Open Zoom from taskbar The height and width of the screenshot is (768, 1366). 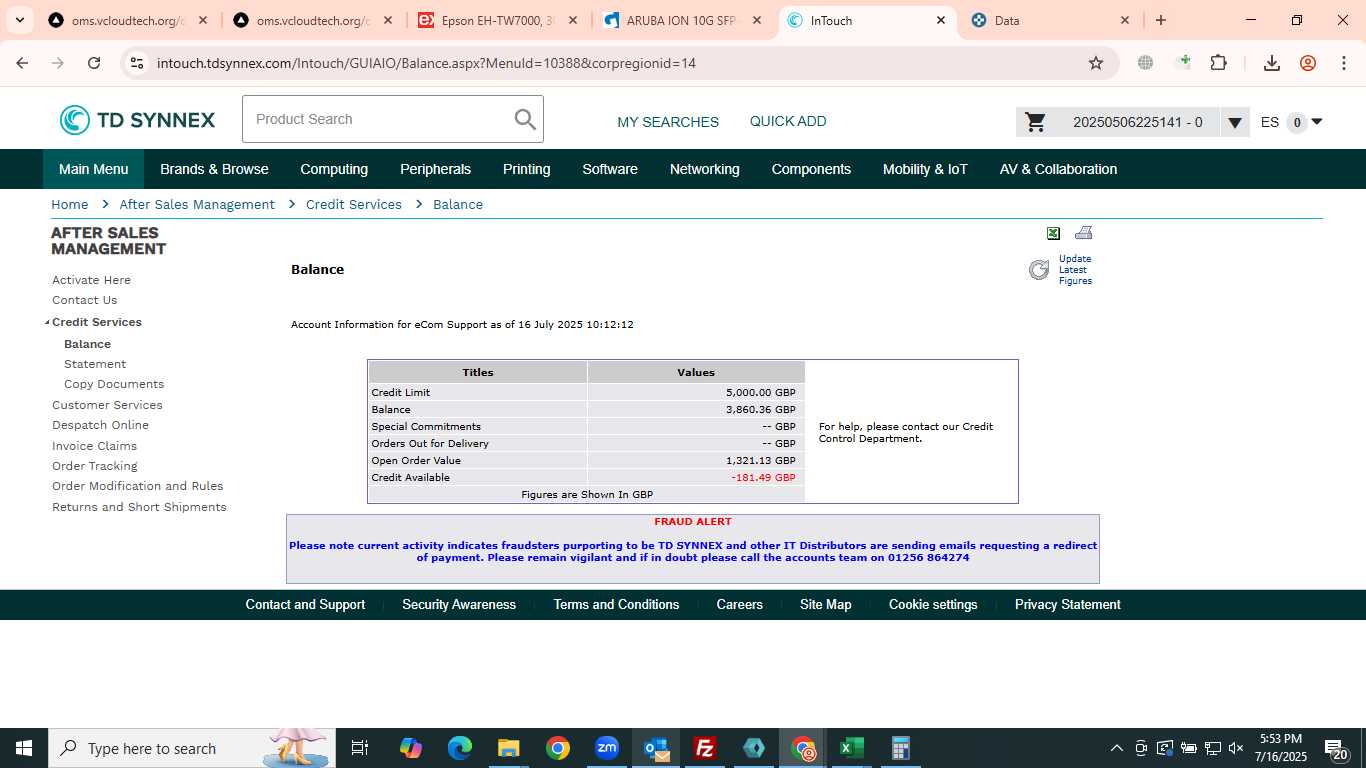tap(607, 748)
